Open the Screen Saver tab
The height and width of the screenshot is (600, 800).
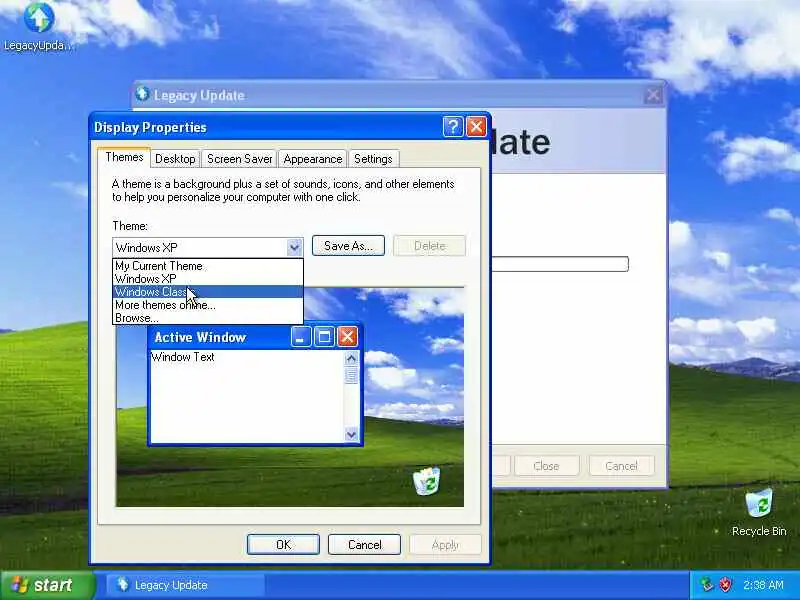(x=239, y=159)
